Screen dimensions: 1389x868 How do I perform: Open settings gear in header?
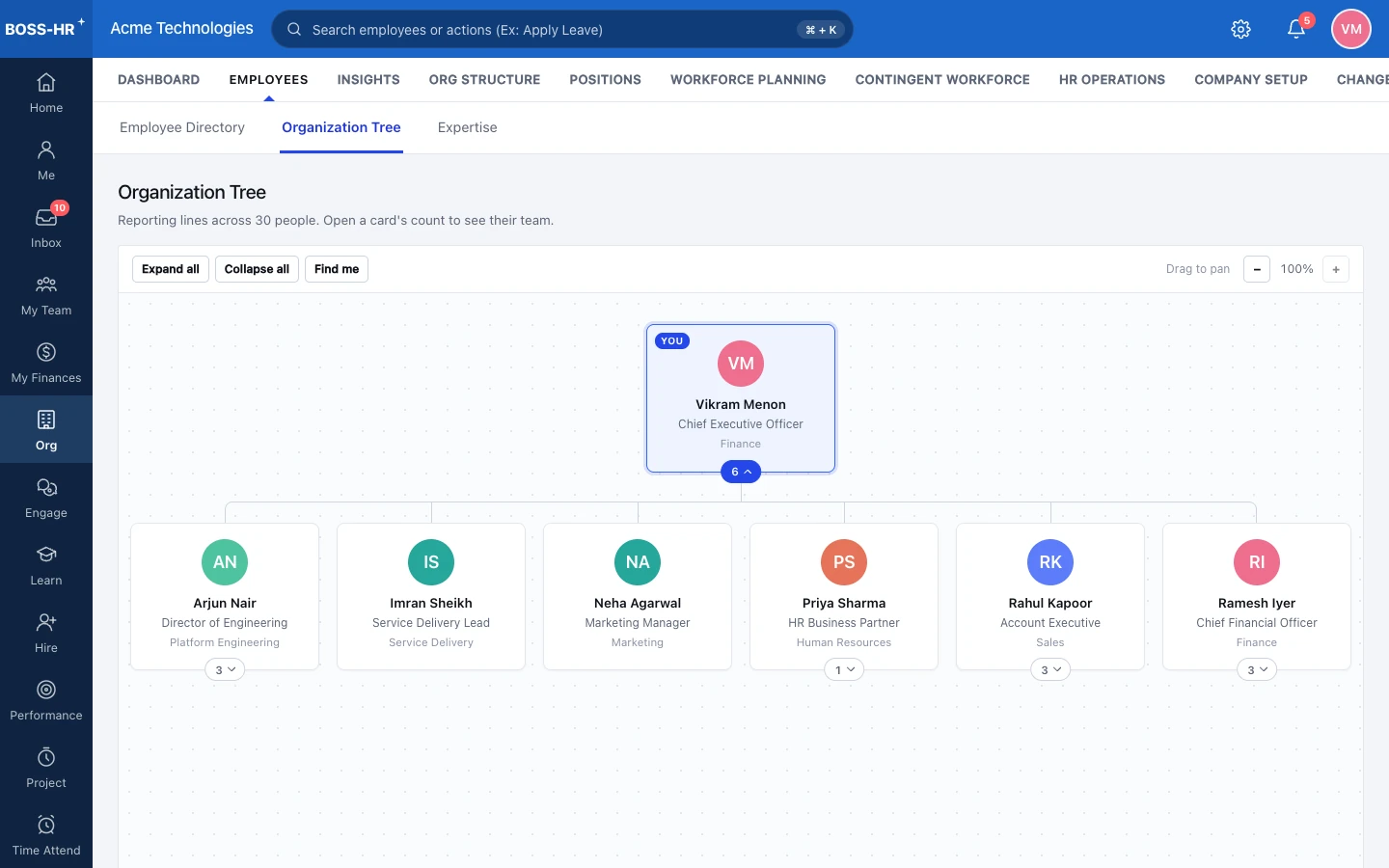point(1241,29)
